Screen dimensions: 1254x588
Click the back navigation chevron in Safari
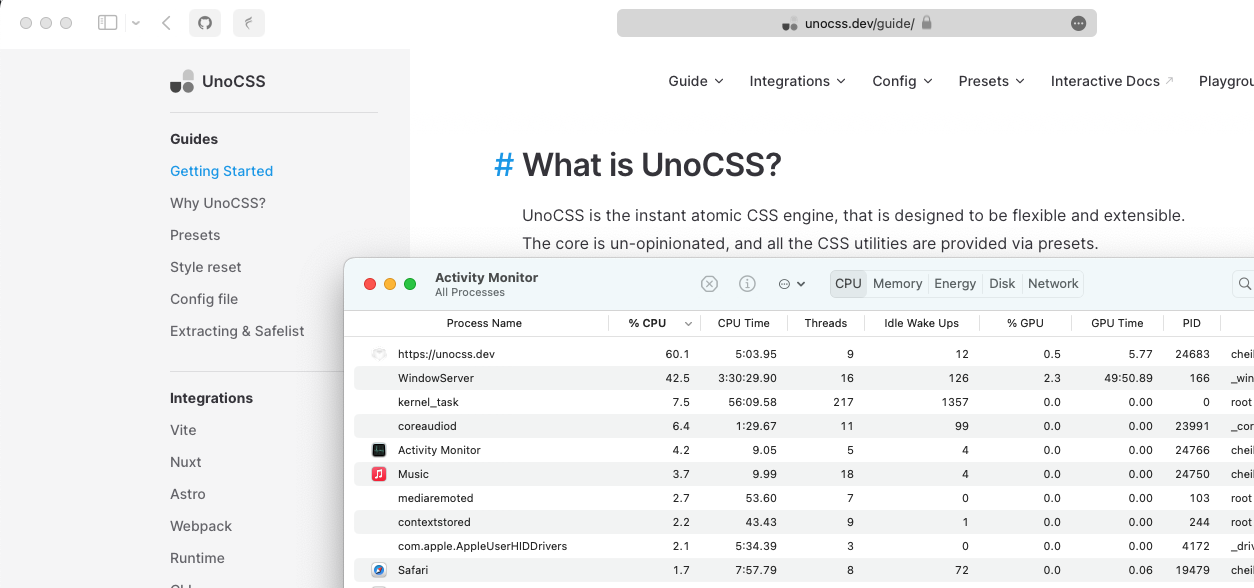(166, 22)
